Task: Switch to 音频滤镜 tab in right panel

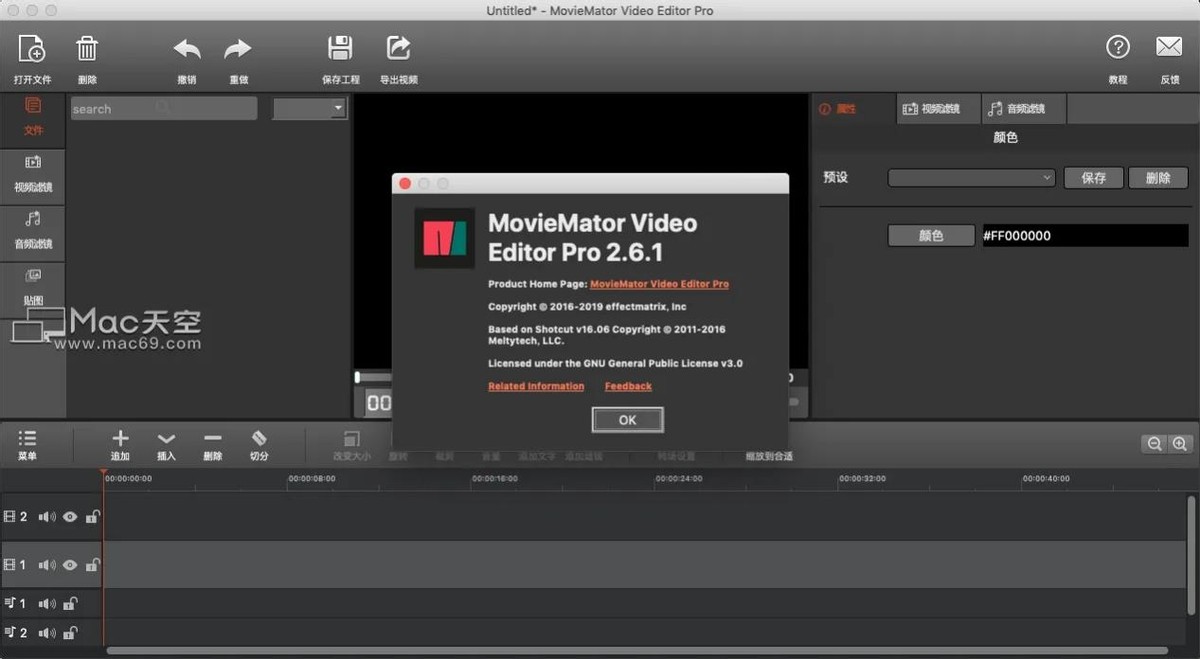Action: coord(1023,109)
